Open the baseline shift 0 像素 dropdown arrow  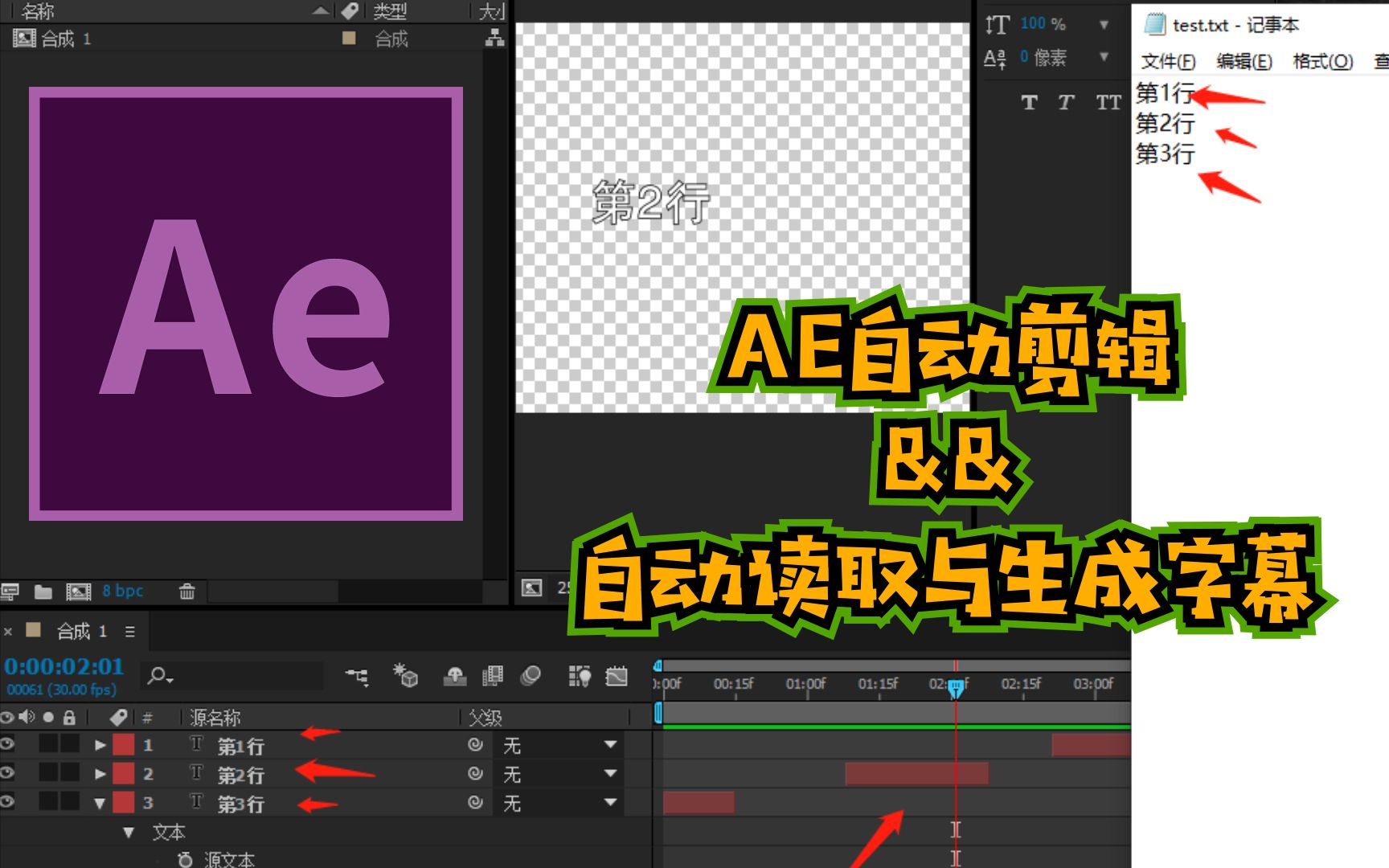[1104, 57]
